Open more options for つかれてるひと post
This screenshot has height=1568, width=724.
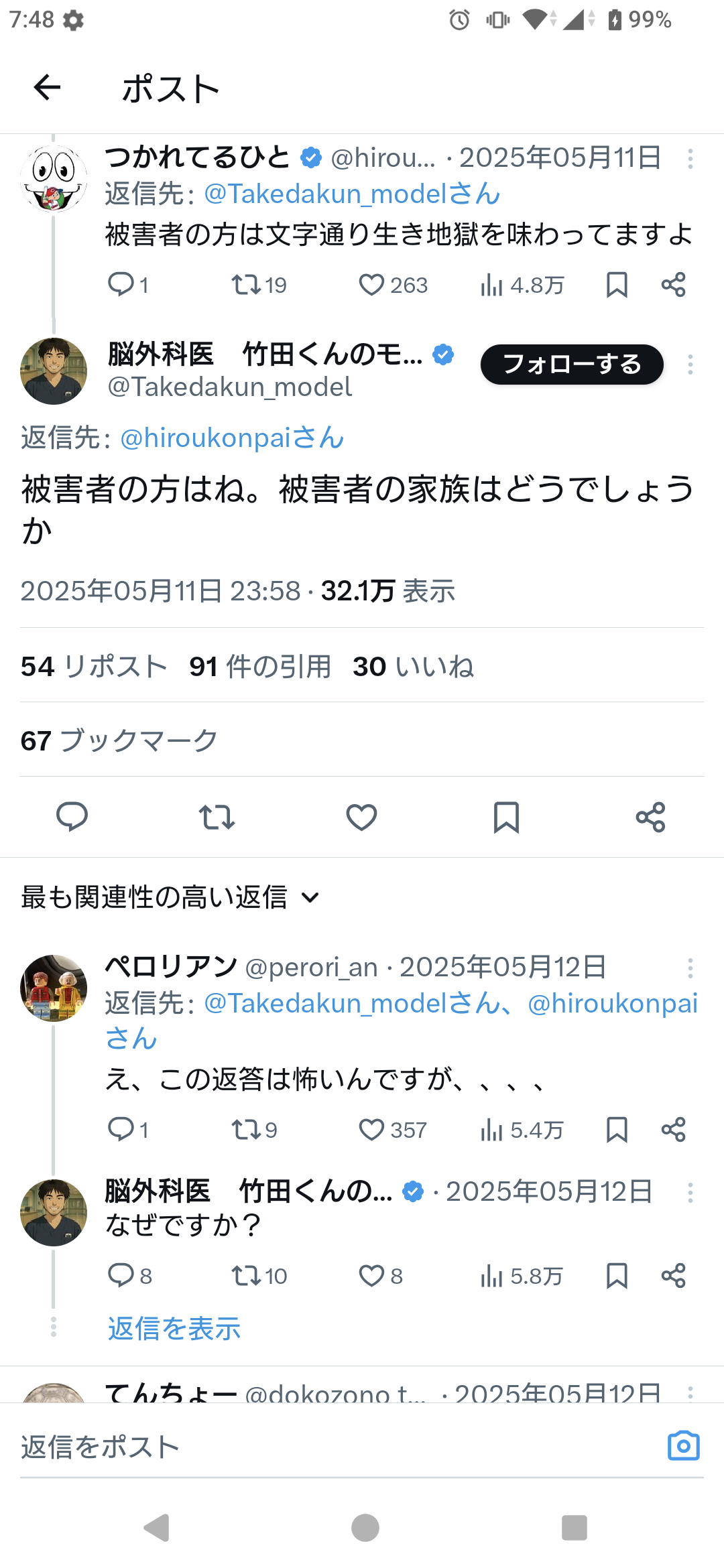click(x=690, y=159)
